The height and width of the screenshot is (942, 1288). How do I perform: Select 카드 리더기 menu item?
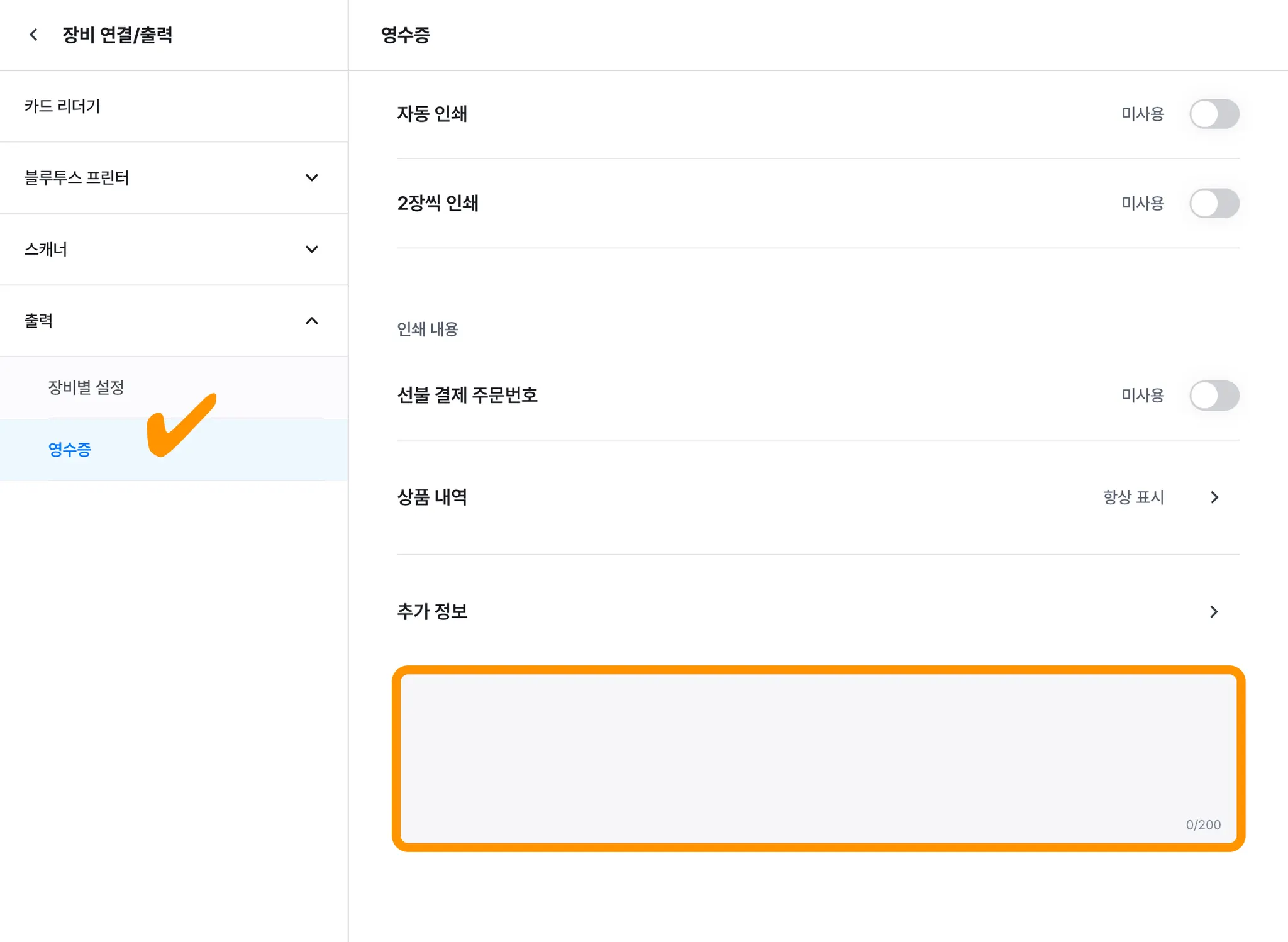click(x=63, y=106)
